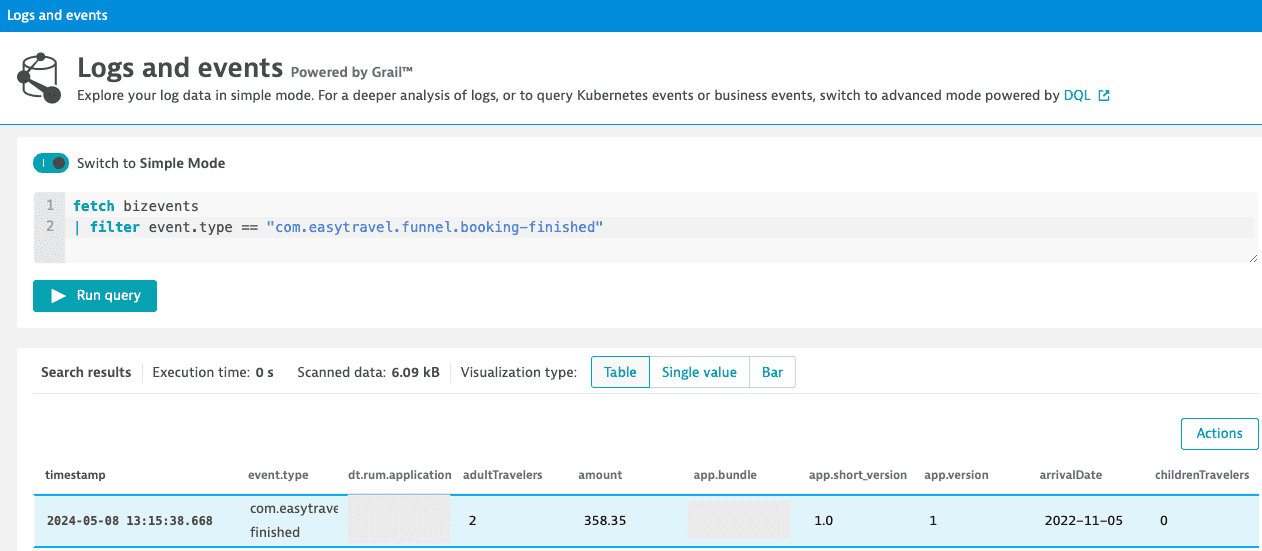The height and width of the screenshot is (551, 1262).
Task: Select the Table visualization tab
Action: click(620, 372)
